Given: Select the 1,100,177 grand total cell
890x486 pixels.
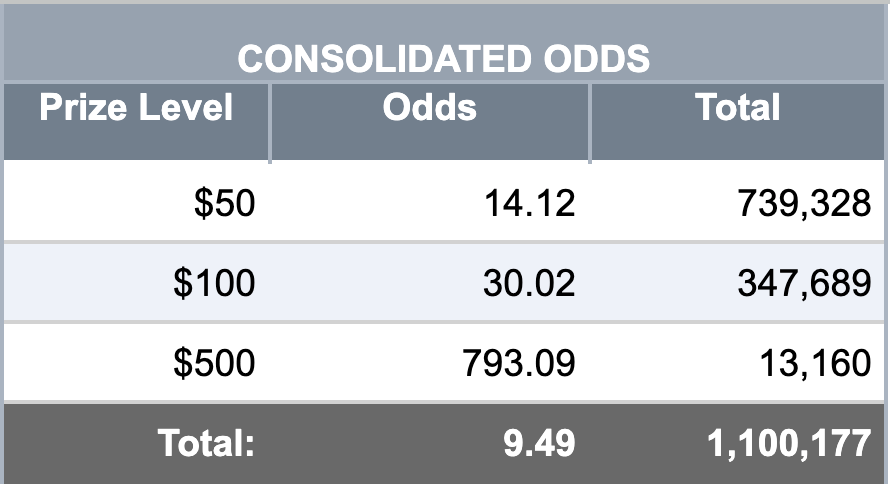Looking at the screenshot, I should 789,443.
